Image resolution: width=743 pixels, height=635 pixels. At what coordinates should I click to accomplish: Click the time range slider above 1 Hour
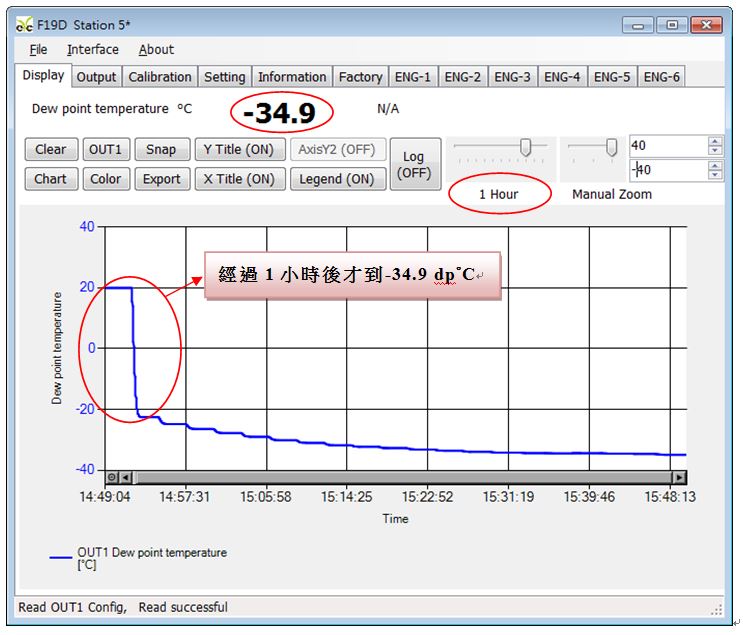click(x=525, y=148)
